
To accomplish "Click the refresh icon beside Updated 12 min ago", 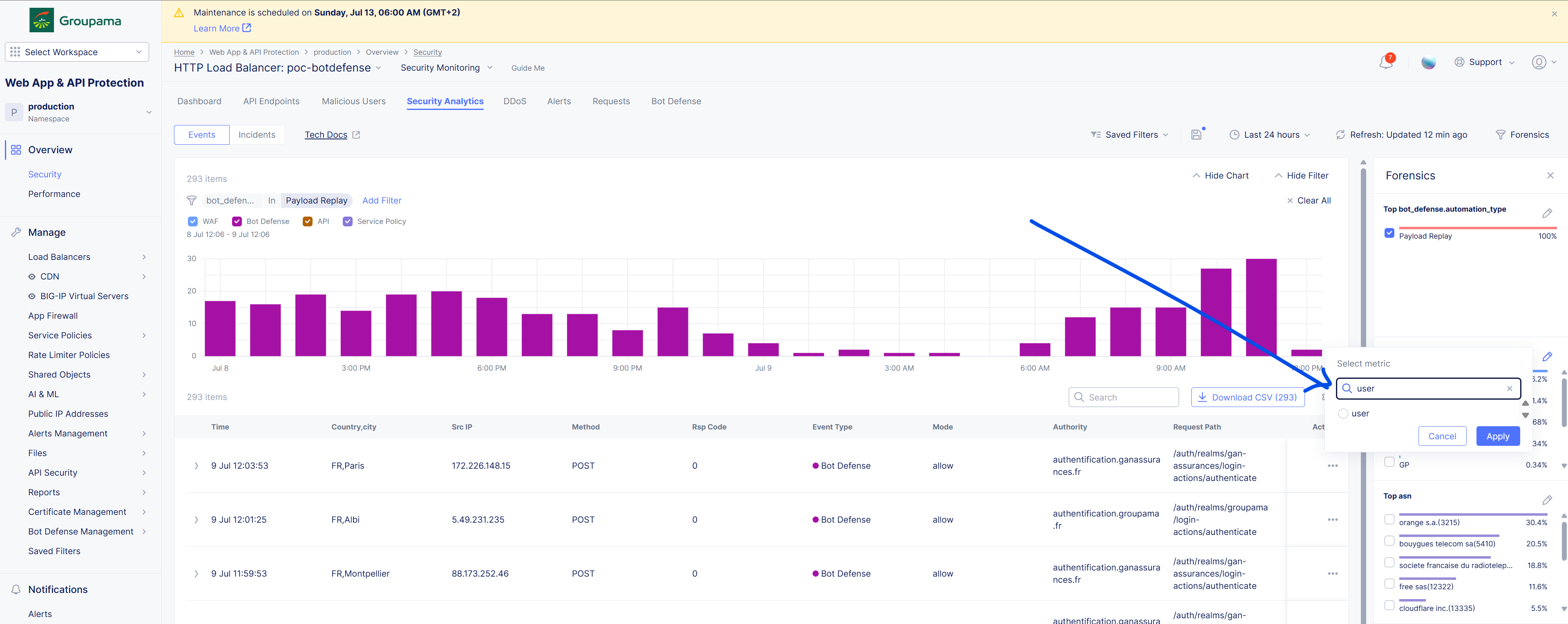I will pyautogui.click(x=1340, y=134).
